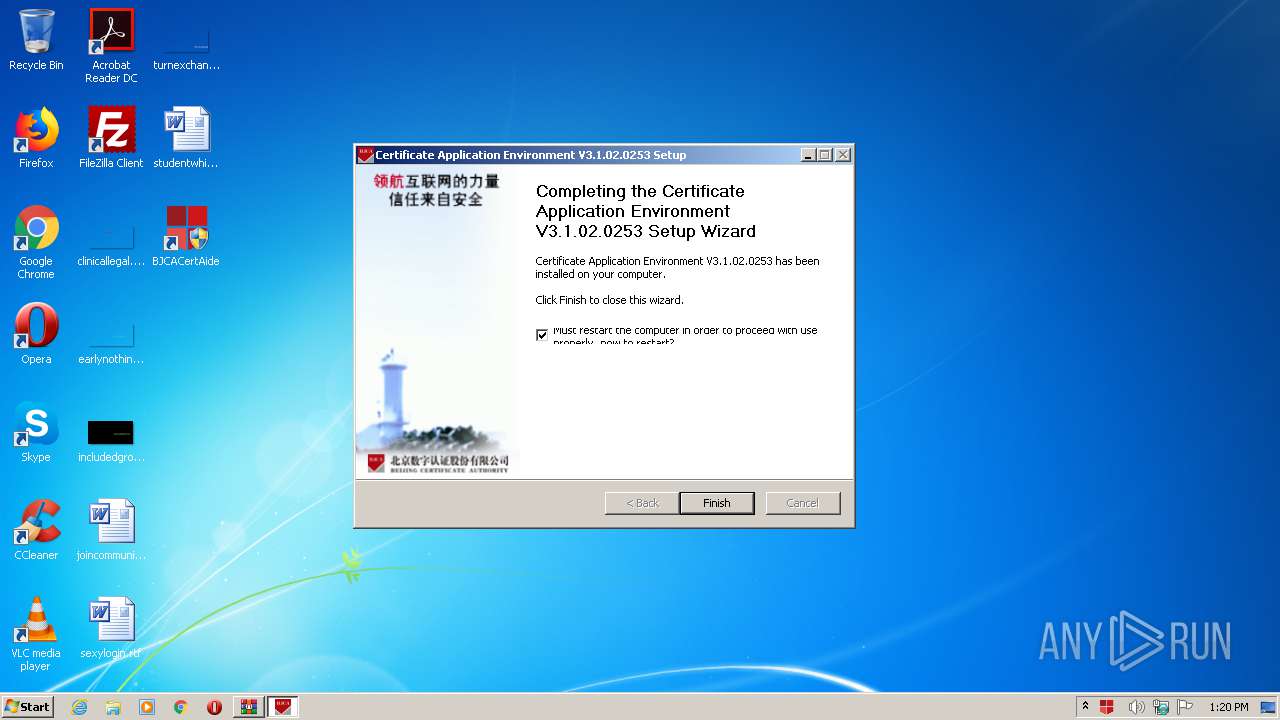1280x720 pixels.
Task: Show hidden system tray icons
Action: 1085,707
